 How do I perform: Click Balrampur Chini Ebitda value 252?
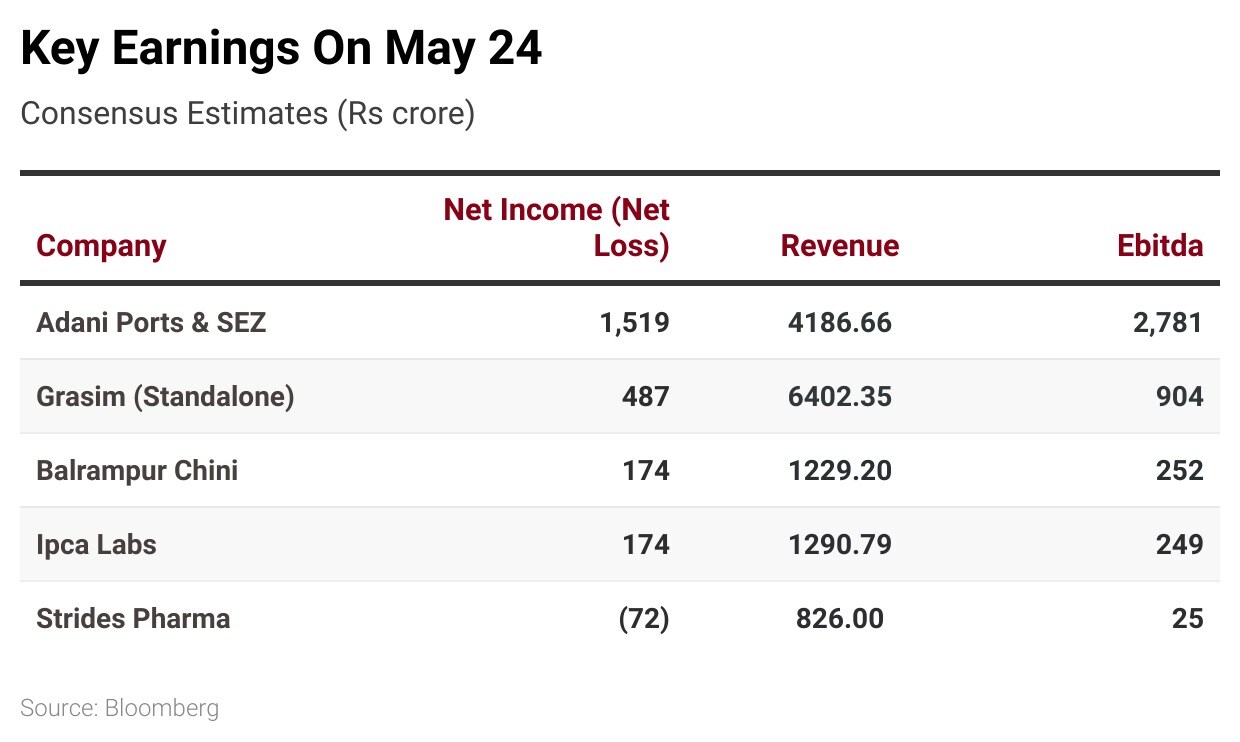click(1179, 471)
